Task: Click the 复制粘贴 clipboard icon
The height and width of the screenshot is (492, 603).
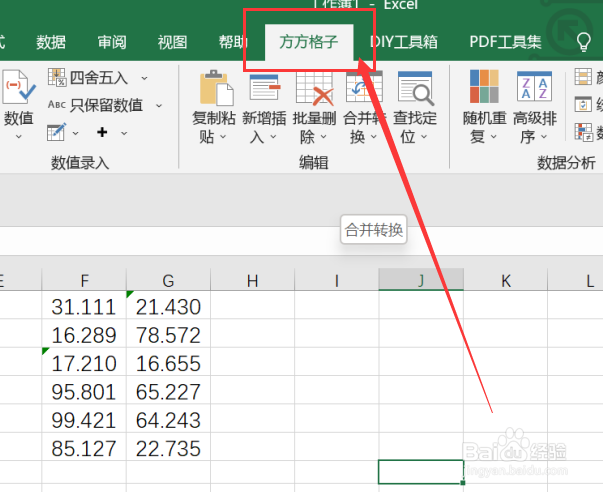Action: (216, 88)
